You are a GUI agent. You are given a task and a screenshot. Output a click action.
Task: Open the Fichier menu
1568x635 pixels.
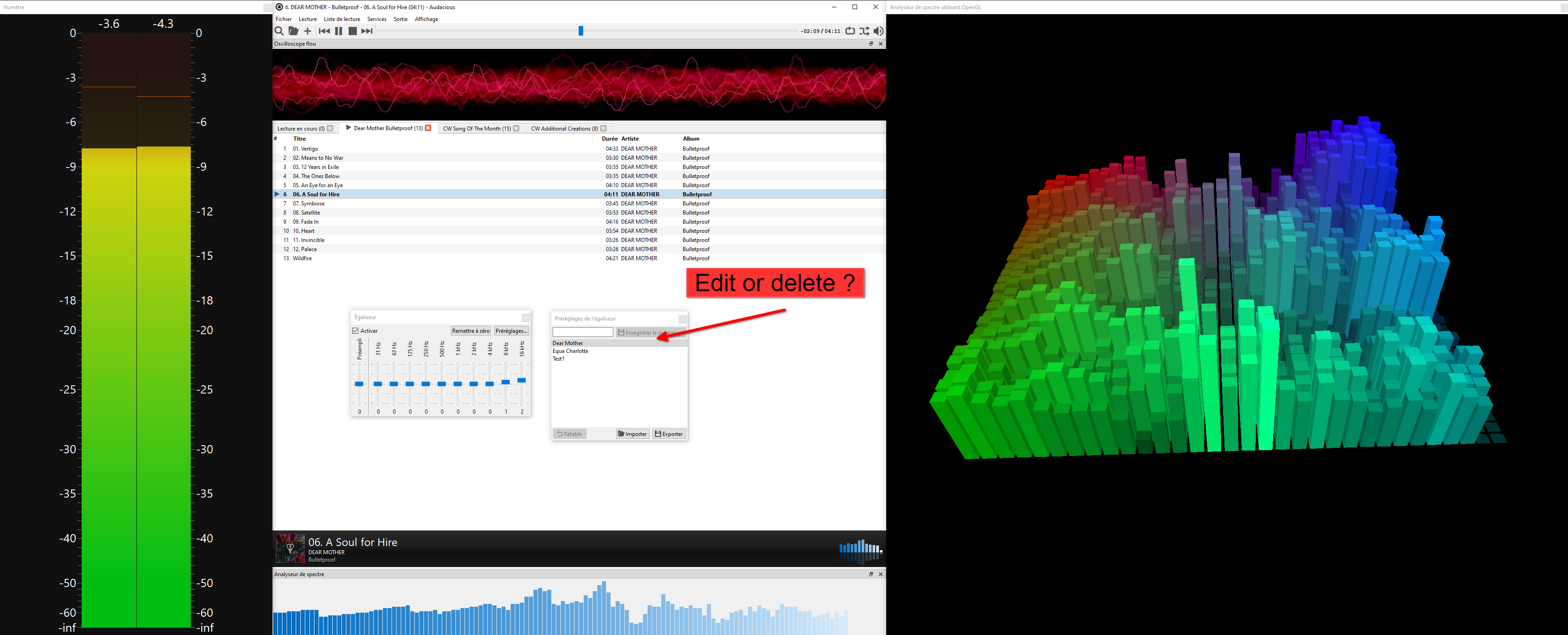[284, 19]
